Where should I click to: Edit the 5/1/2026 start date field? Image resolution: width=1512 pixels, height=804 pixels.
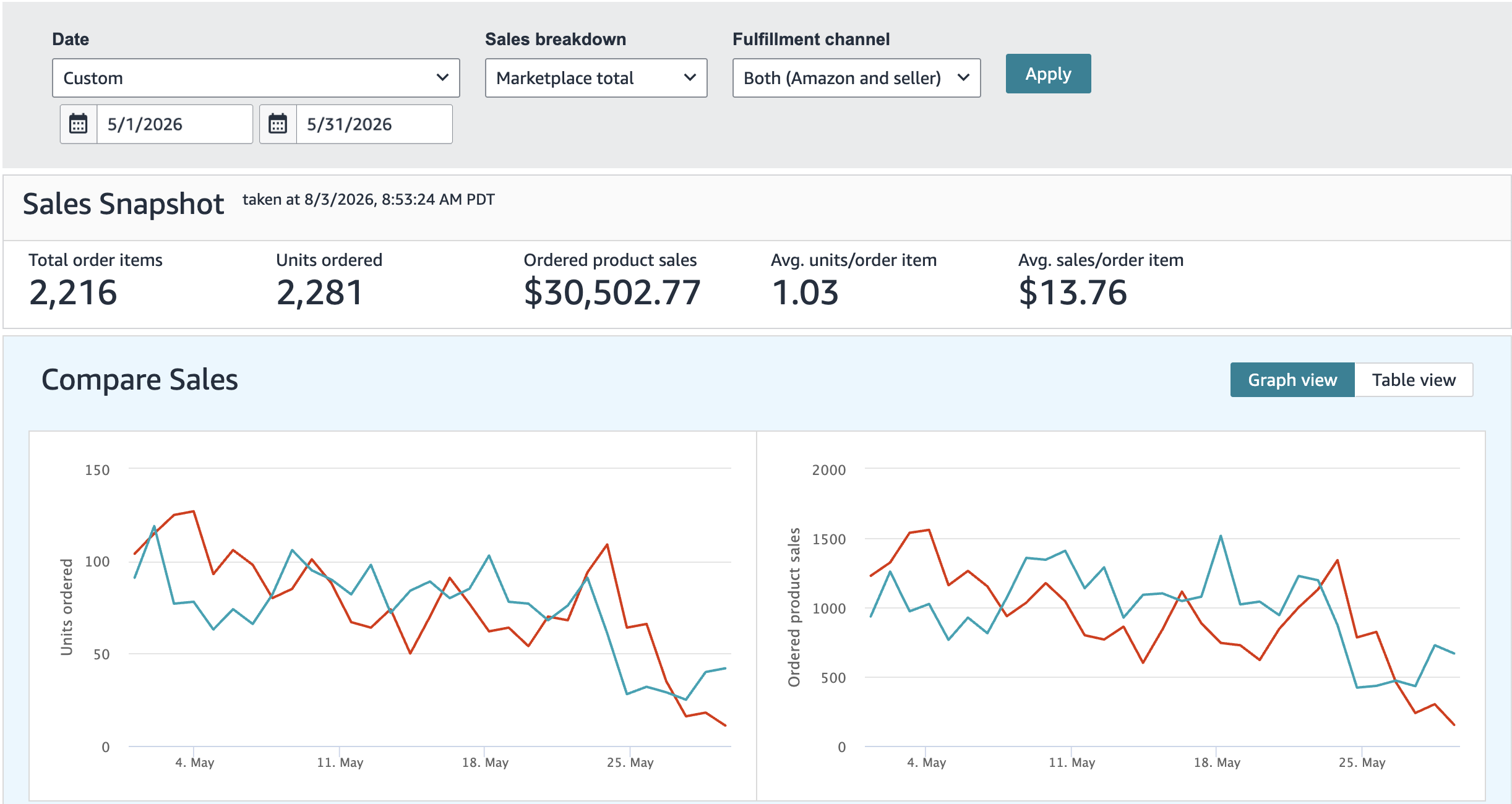click(x=174, y=124)
